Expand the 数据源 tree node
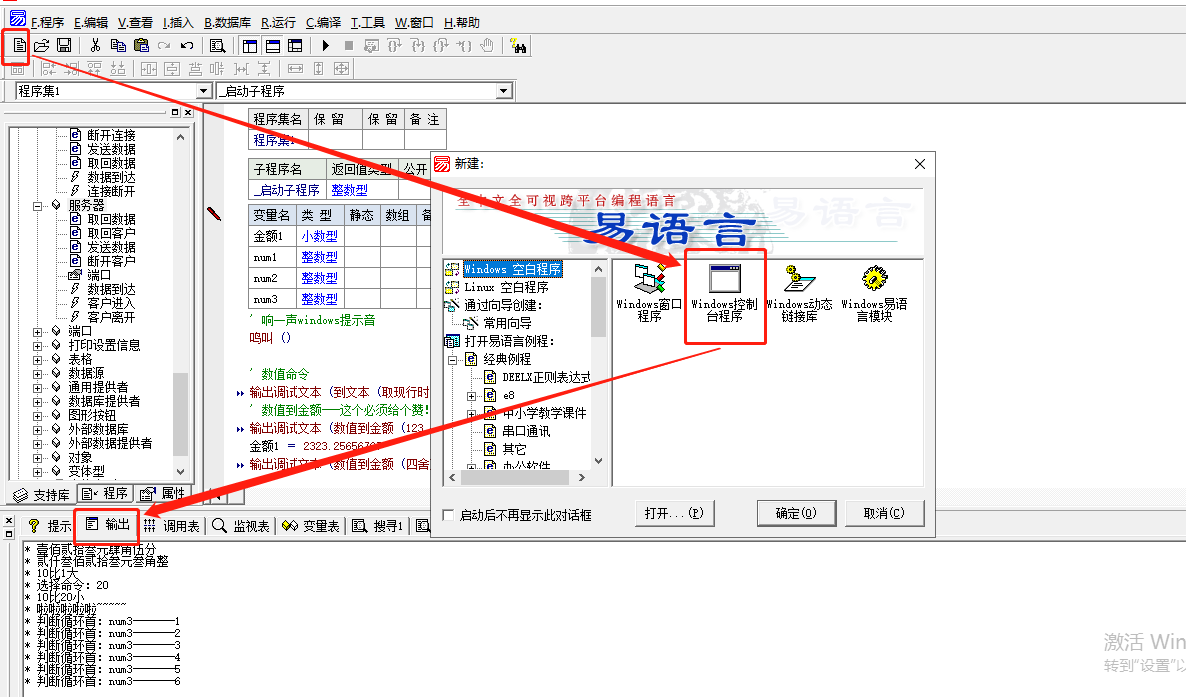The height and width of the screenshot is (697, 1186). 37,374
